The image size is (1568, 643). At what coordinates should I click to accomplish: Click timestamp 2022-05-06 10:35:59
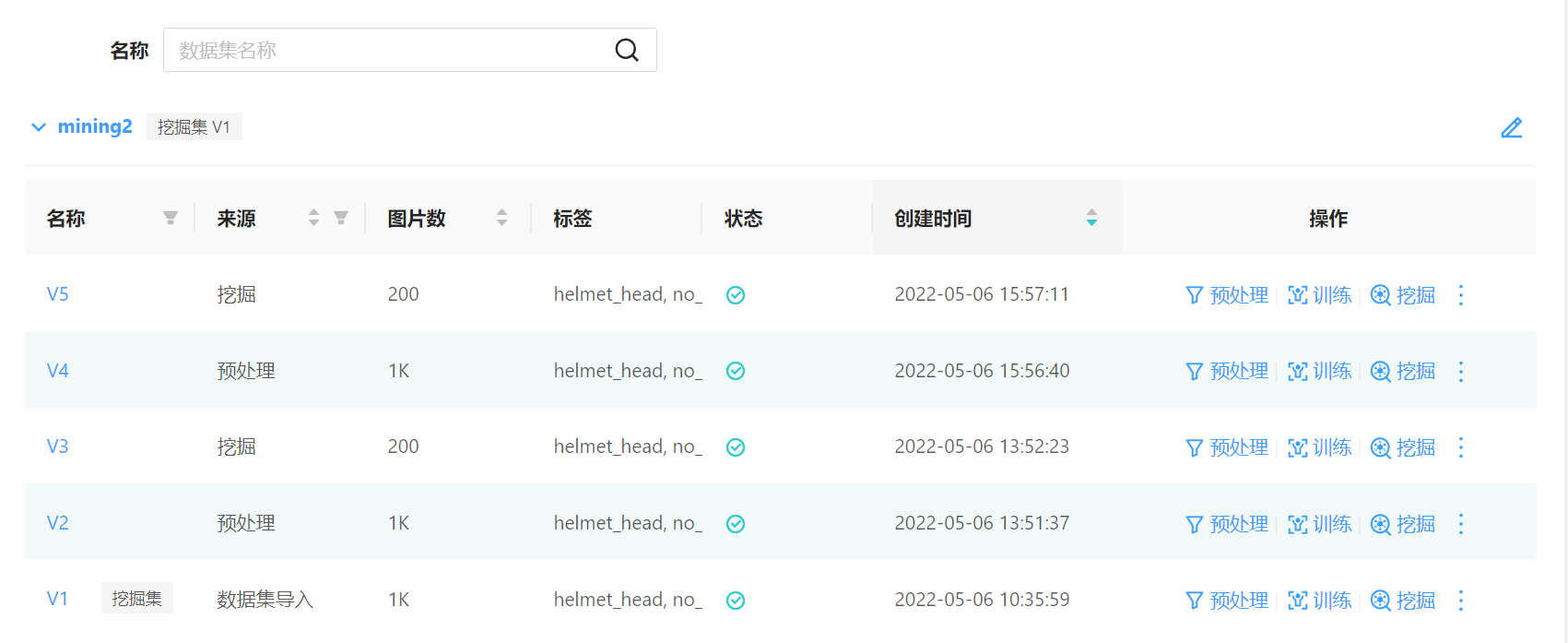click(x=982, y=600)
